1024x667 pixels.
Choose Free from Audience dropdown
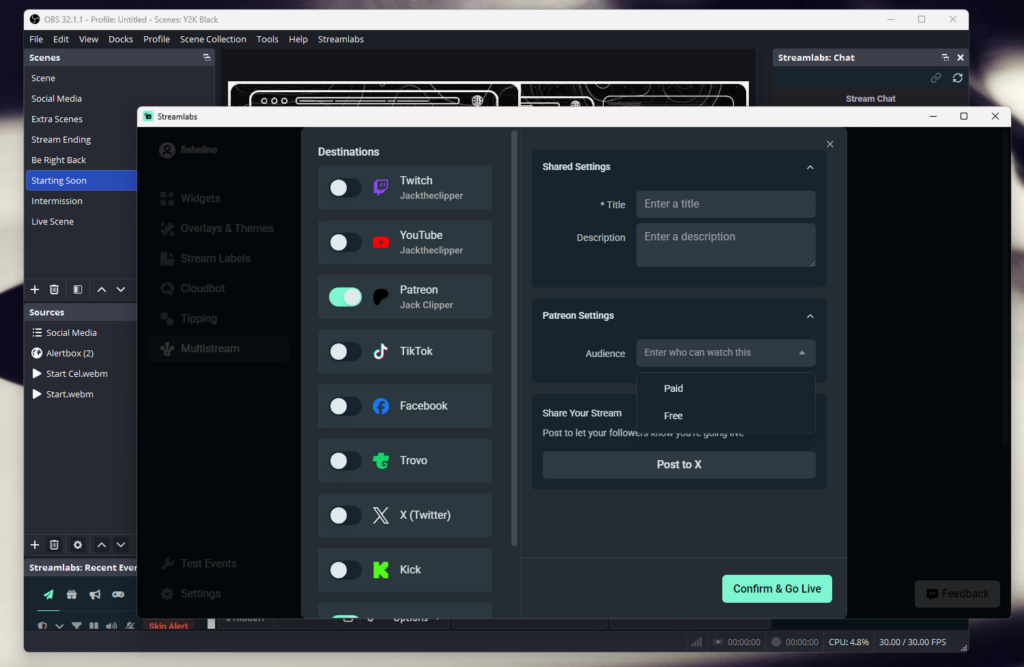[726, 416]
